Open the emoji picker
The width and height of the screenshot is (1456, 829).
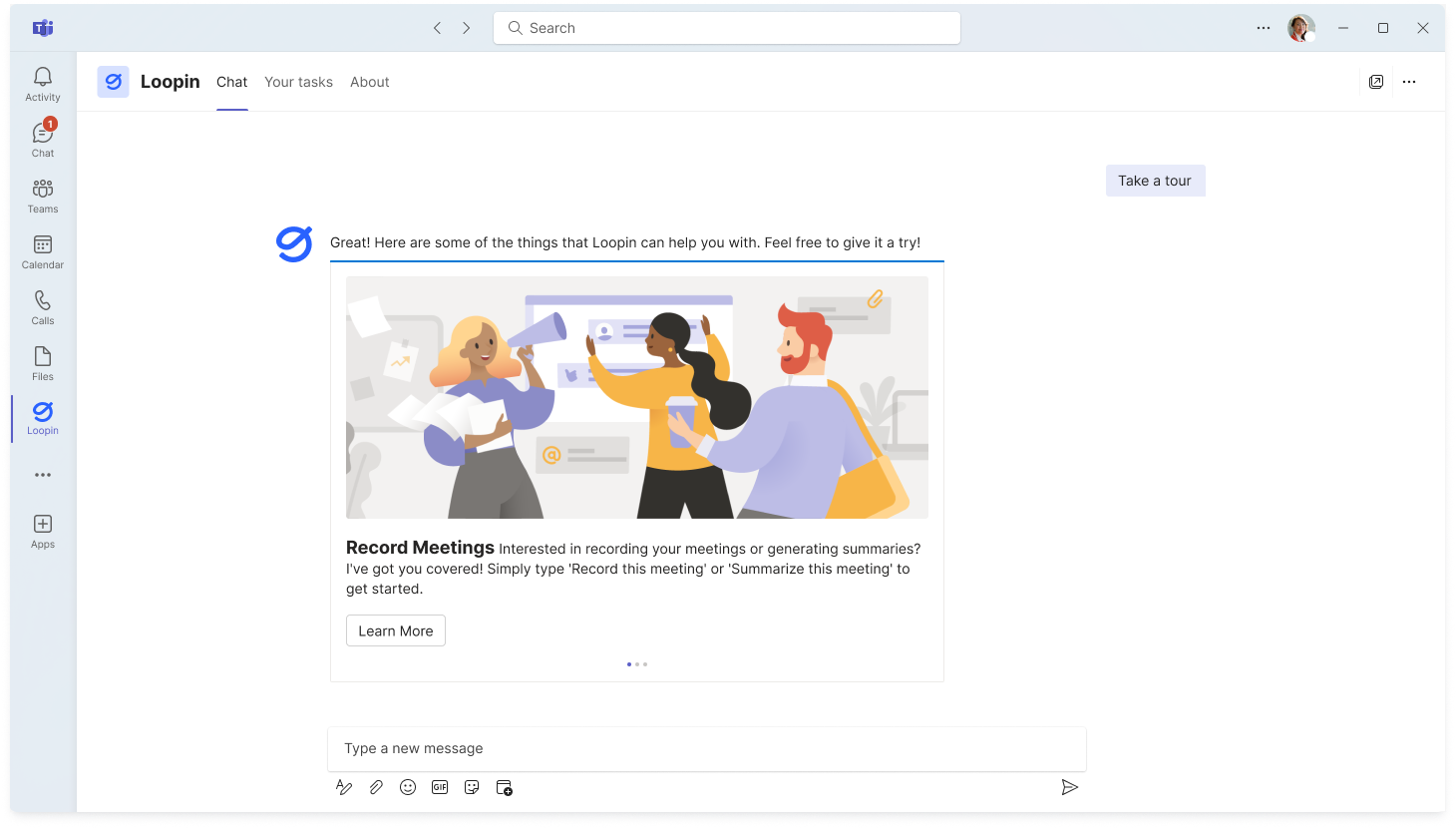(408, 787)
